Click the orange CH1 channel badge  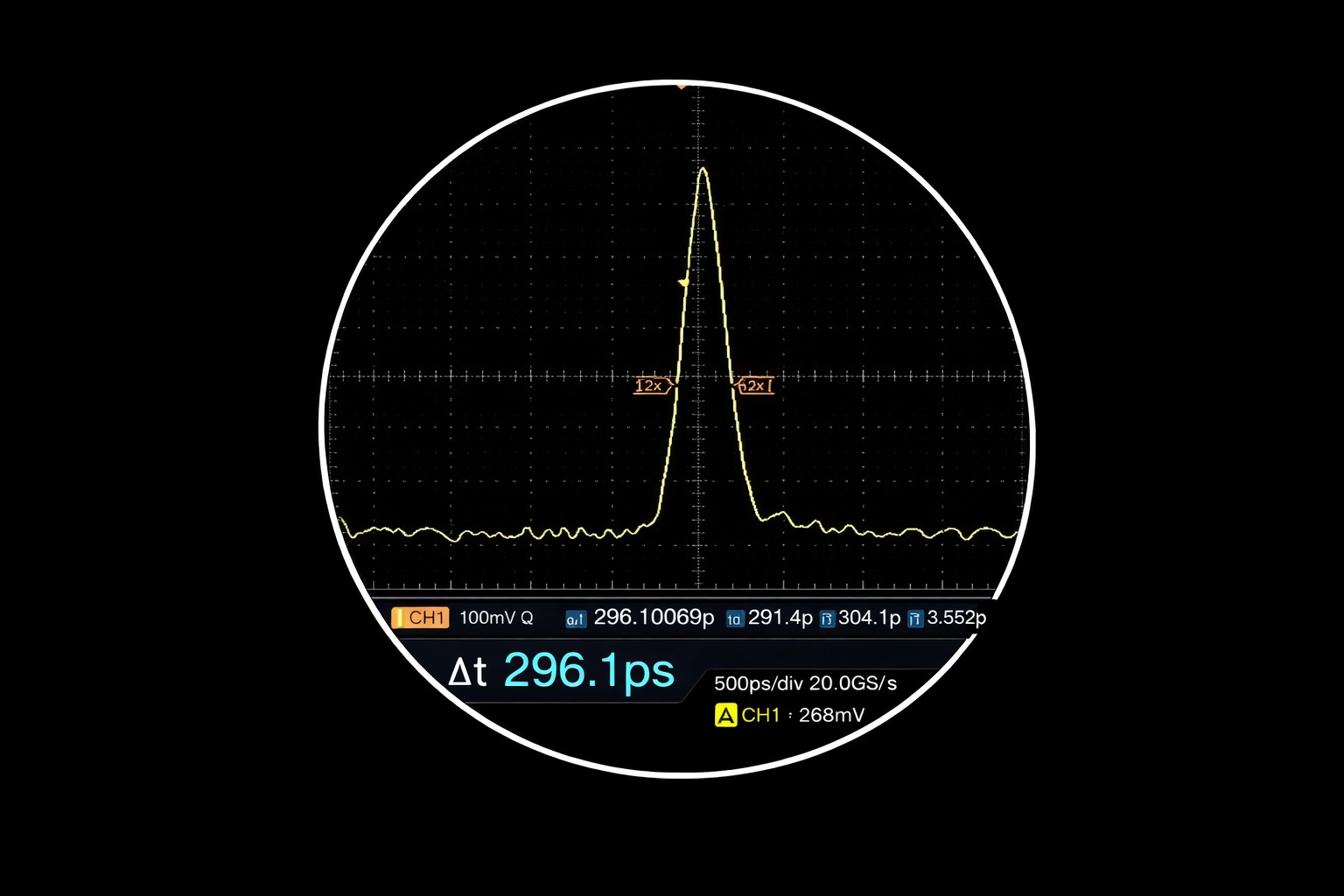click(x=420, y=618)
